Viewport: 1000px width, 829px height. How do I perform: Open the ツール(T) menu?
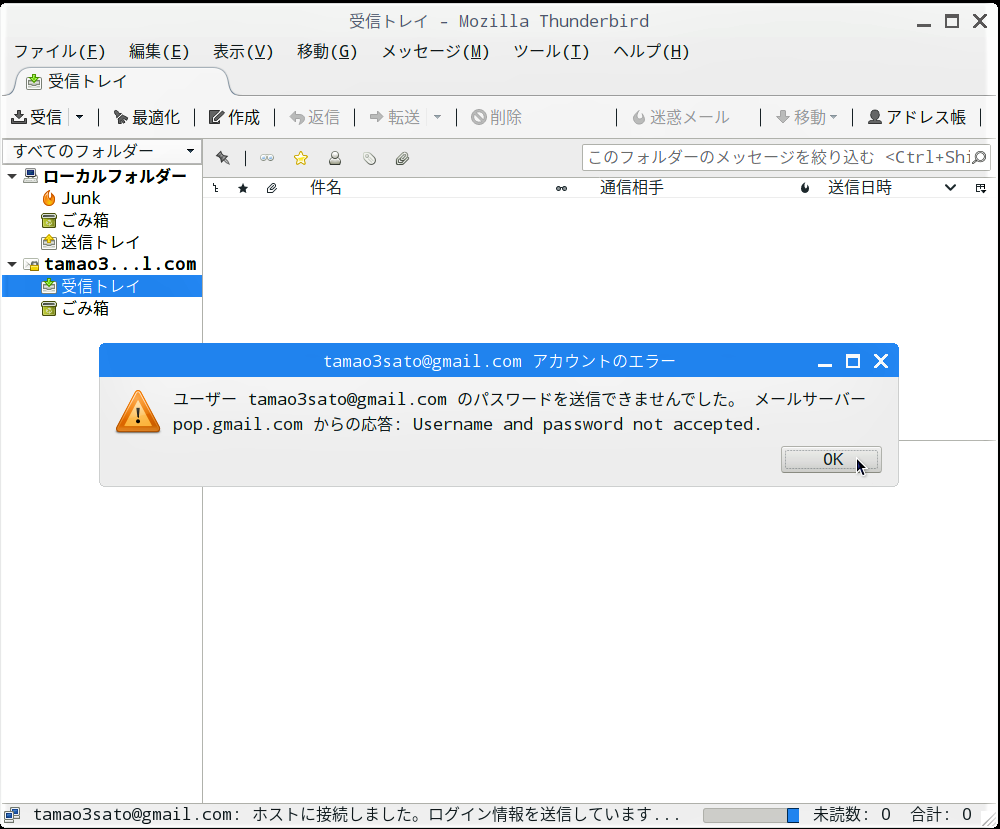(x=551, y=52)
